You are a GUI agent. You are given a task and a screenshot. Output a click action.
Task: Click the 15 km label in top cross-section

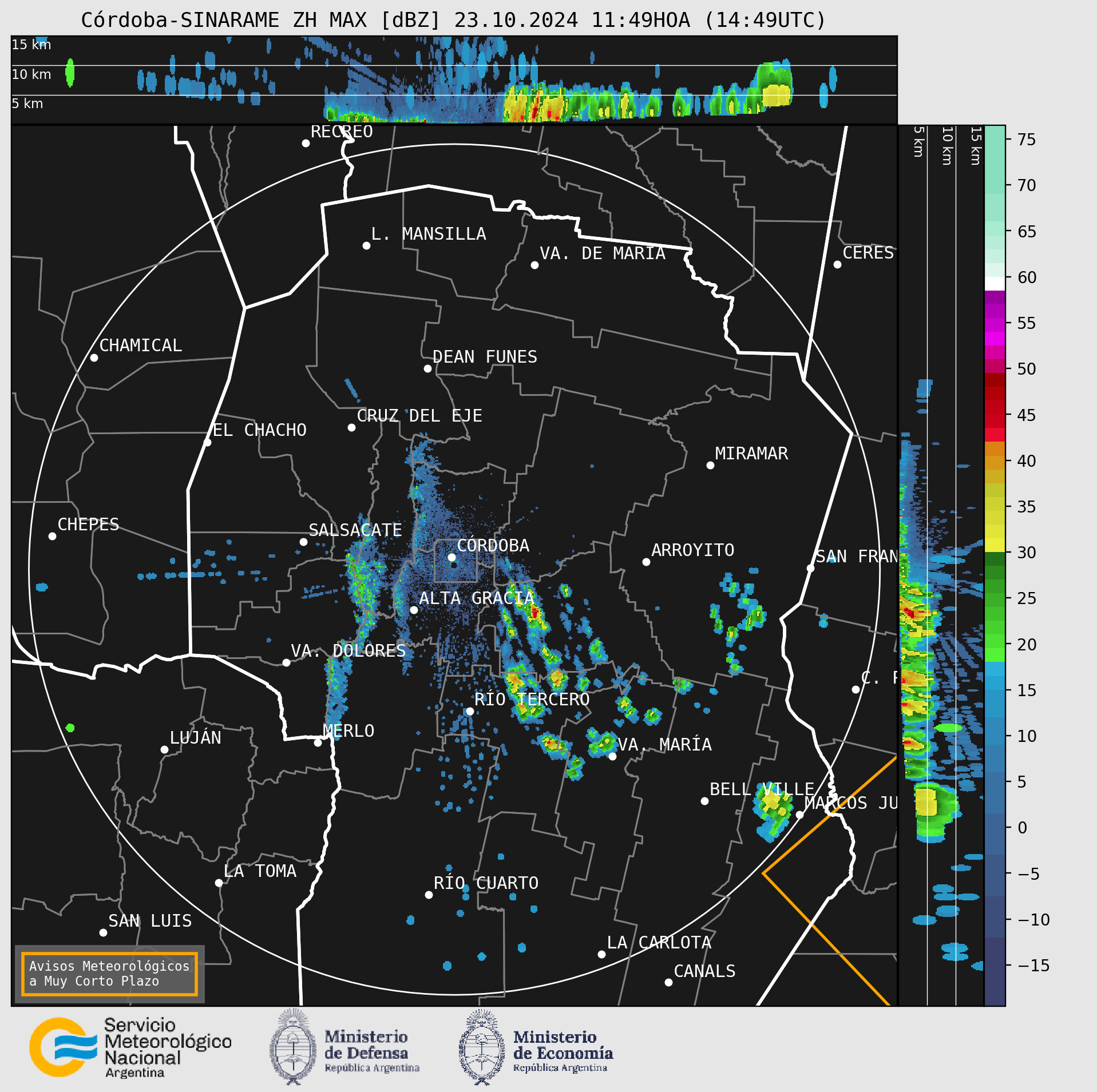coord(31,45)
